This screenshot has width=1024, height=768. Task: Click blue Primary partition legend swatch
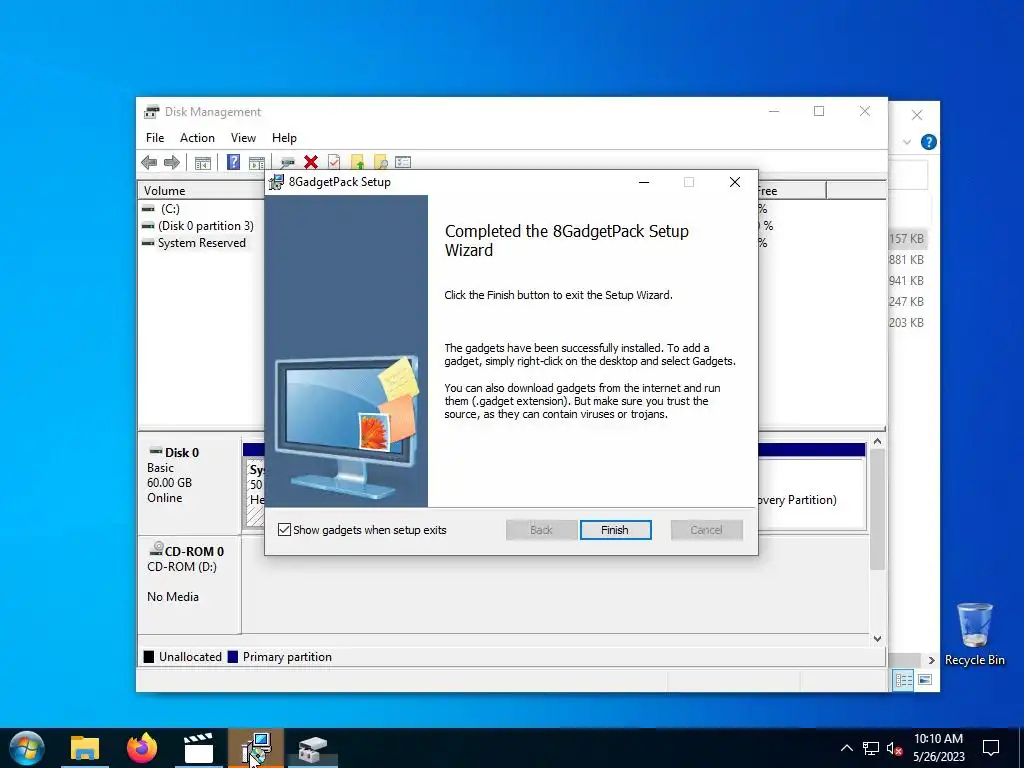[x=232, y=657]
